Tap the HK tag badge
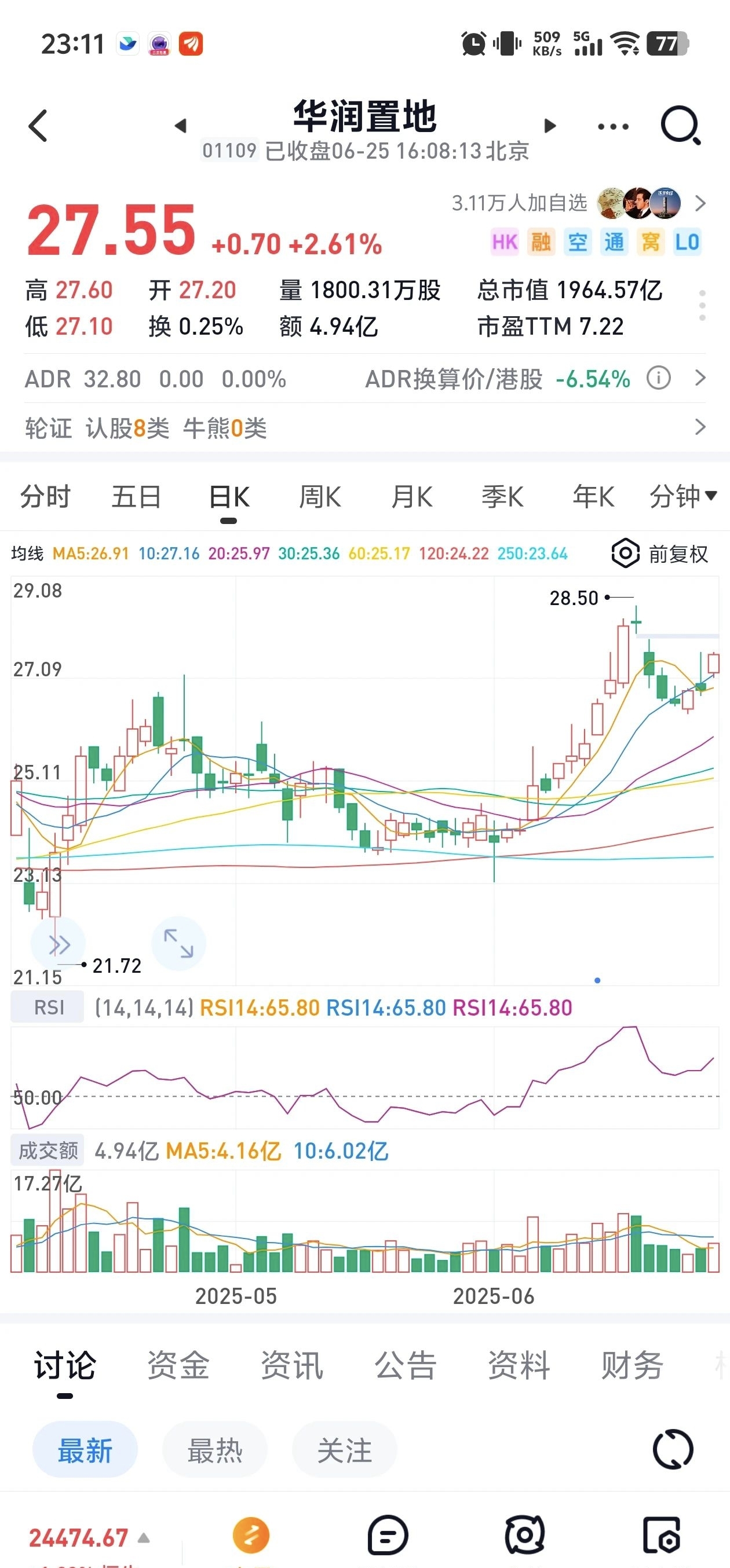This screenshot has width=730, height=1568. click(x=505, y=241)
